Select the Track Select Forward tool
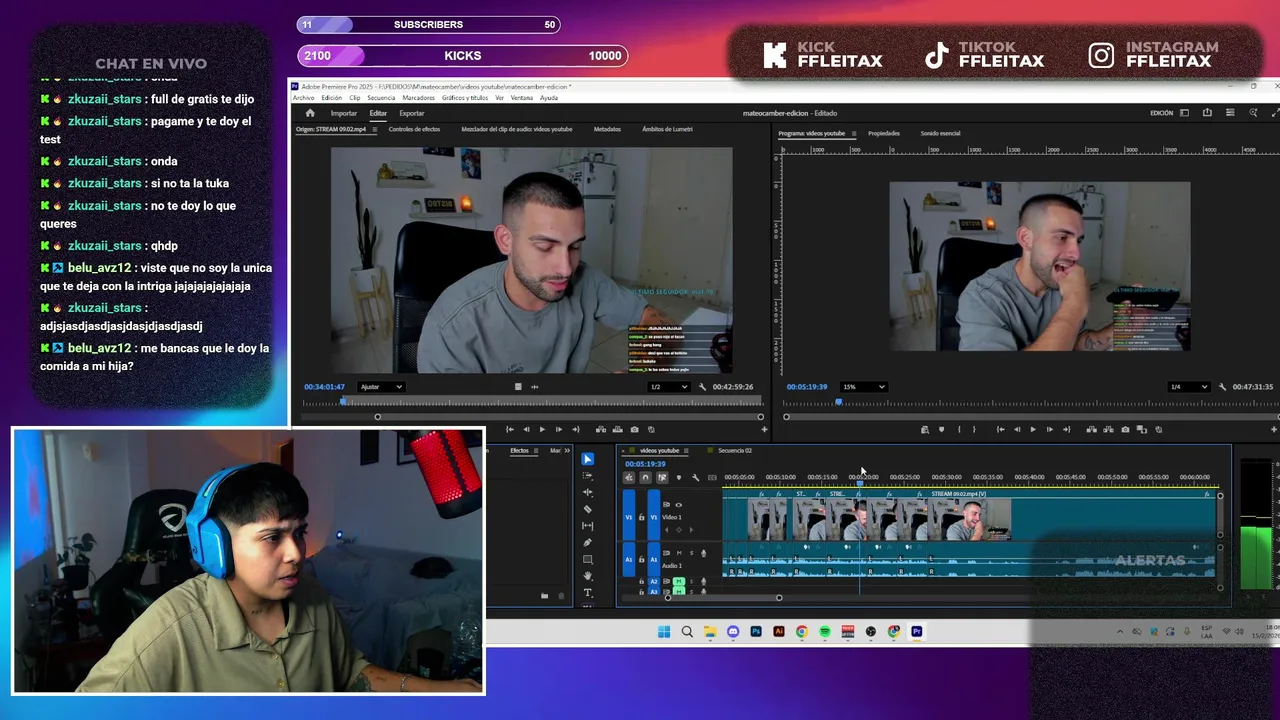The image size is (1280, 720). 588,476
